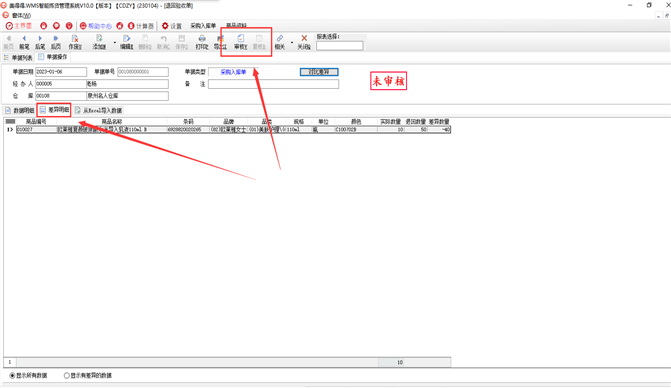Viewport: 671px width, 388px height.
Task: Click the 编辑 (edit) toolbar icon
Action: point(126,39)
